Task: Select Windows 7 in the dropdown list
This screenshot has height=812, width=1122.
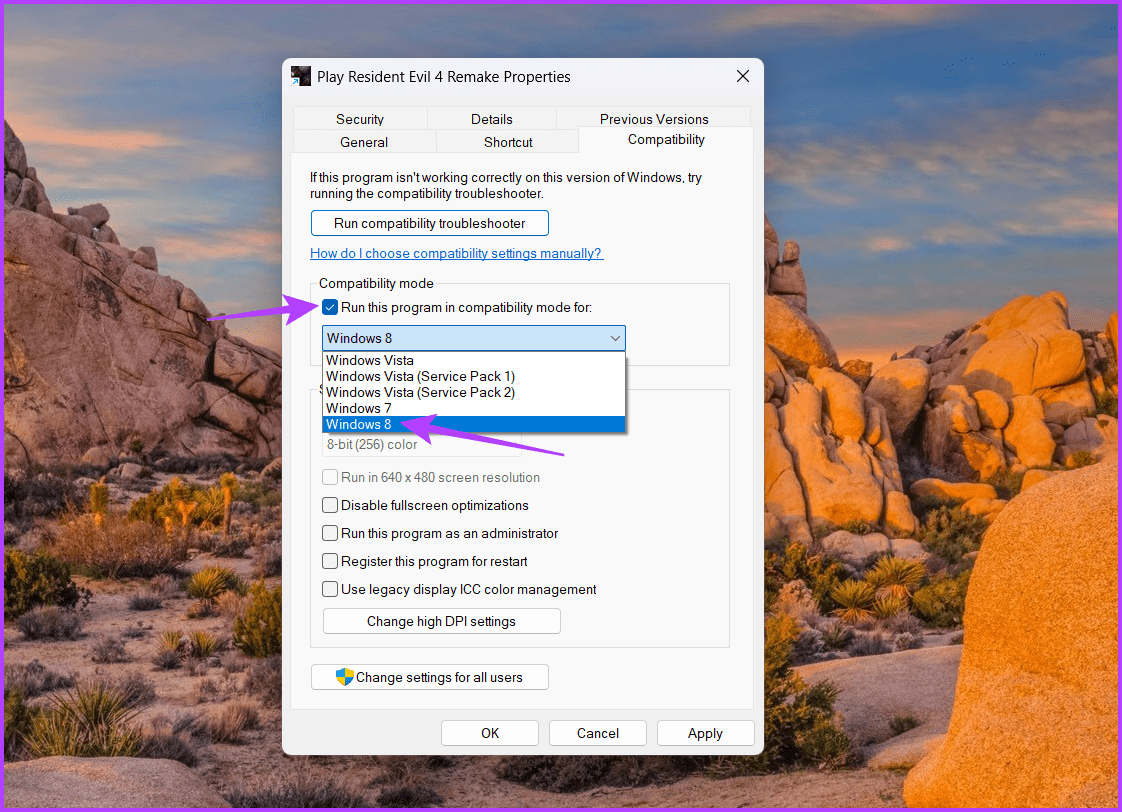Action: 474,409
